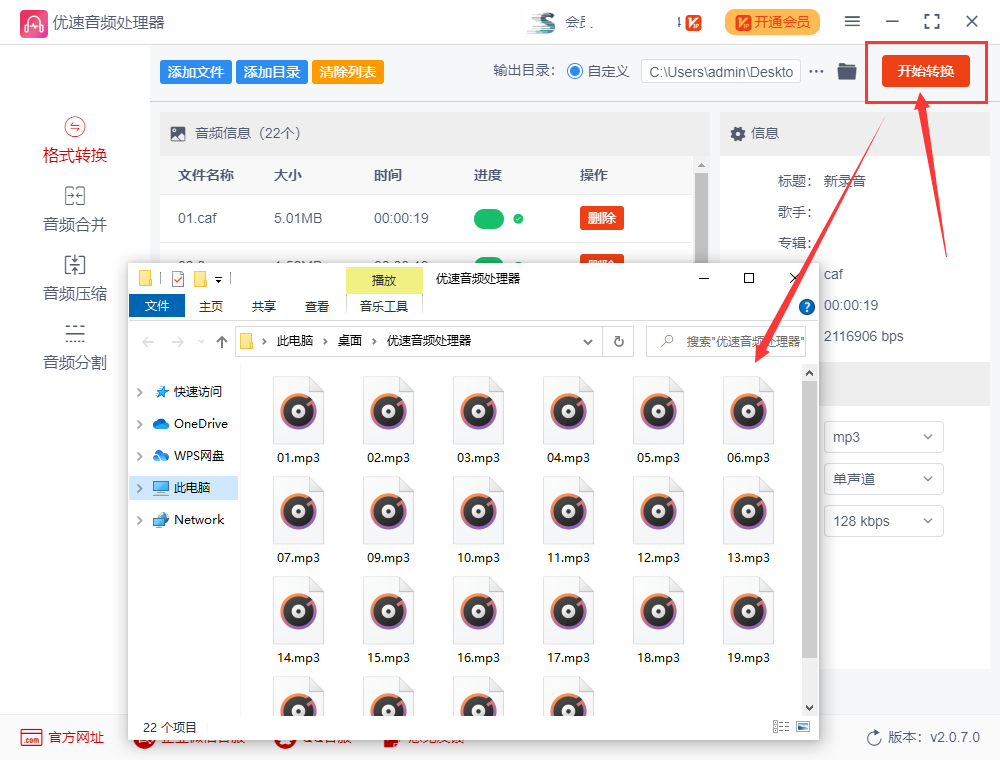Viewport: 1000px width, 760px height.
Task: Switch to 音频压缩 mode
Action: pos(74,277)
